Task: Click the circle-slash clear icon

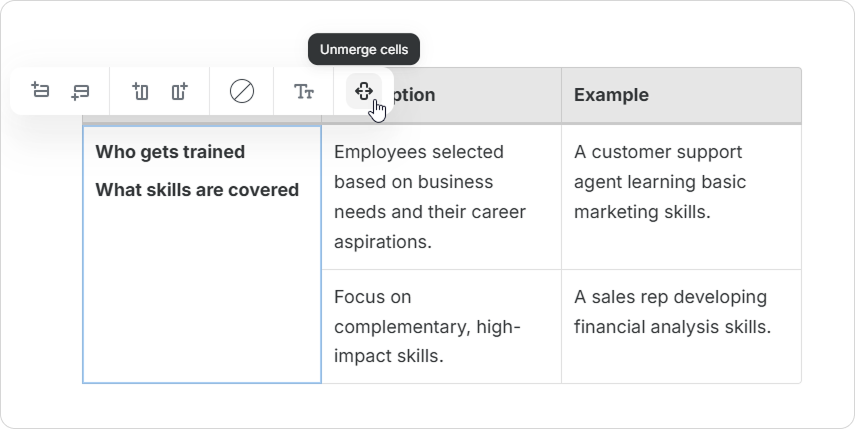Action: pos(242,91)
